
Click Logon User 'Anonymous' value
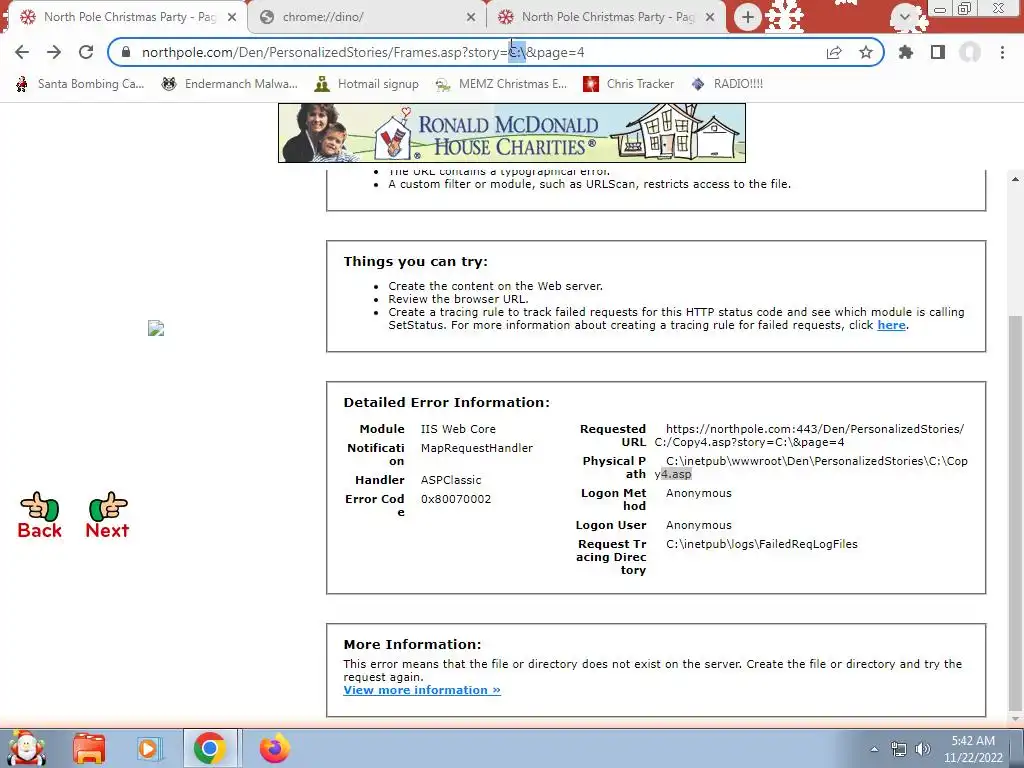click(699, 525)
